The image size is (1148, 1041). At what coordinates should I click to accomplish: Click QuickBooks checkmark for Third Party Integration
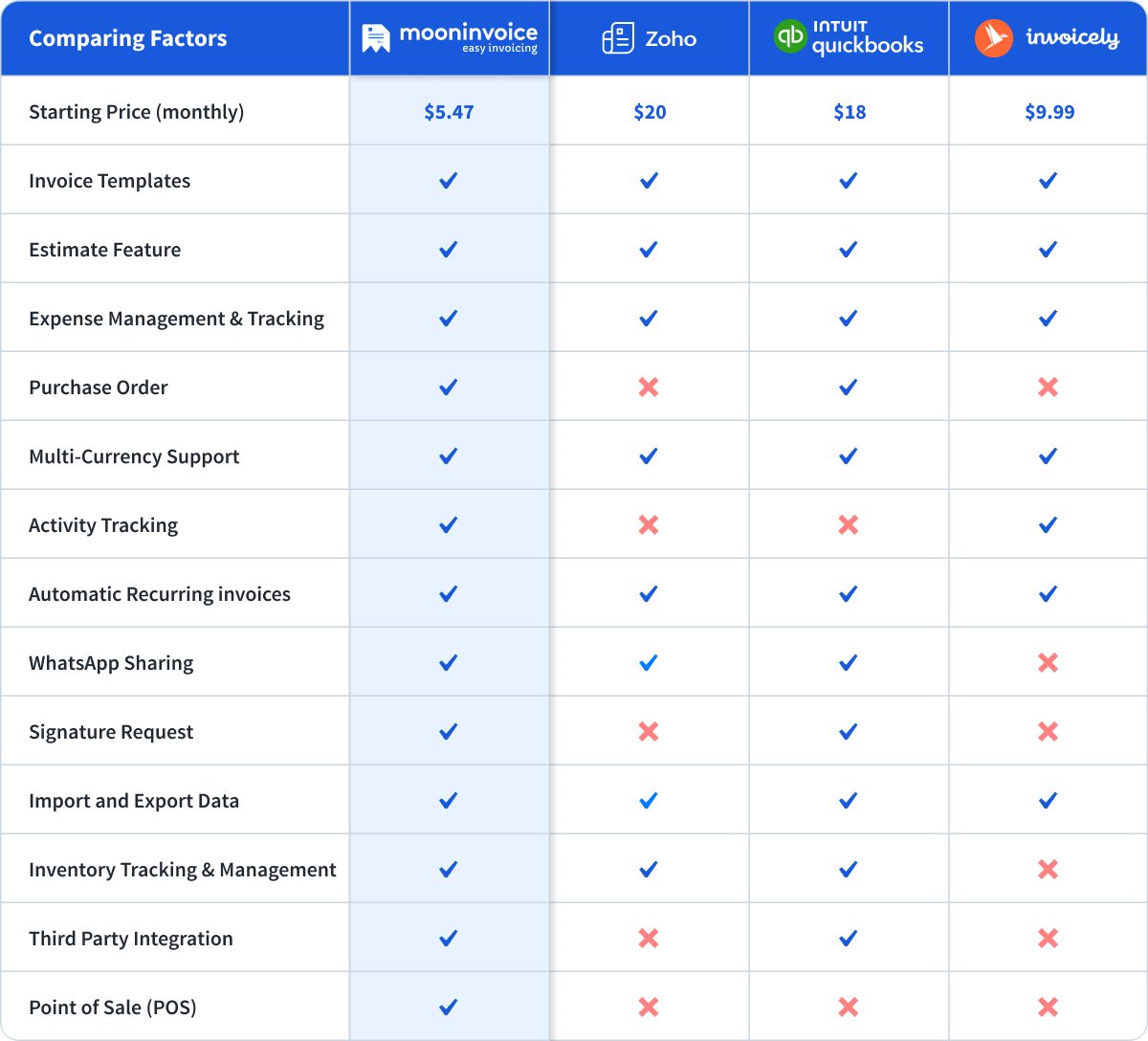[849, 939]
